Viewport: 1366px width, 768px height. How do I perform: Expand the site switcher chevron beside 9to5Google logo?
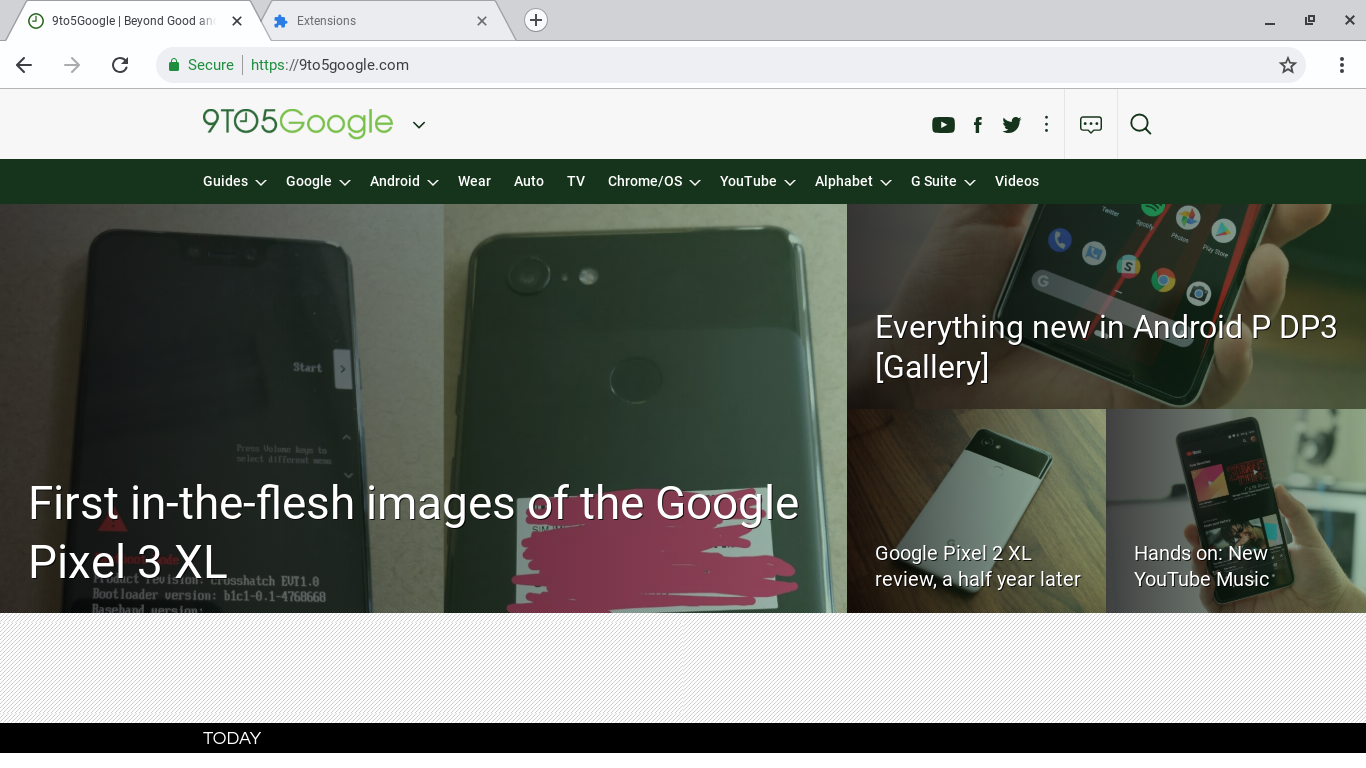(419, 125)
